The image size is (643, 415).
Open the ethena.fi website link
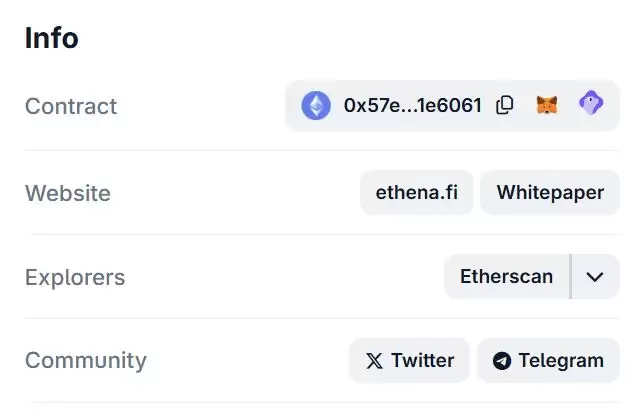pyautogui.click(x=416, y=192)
